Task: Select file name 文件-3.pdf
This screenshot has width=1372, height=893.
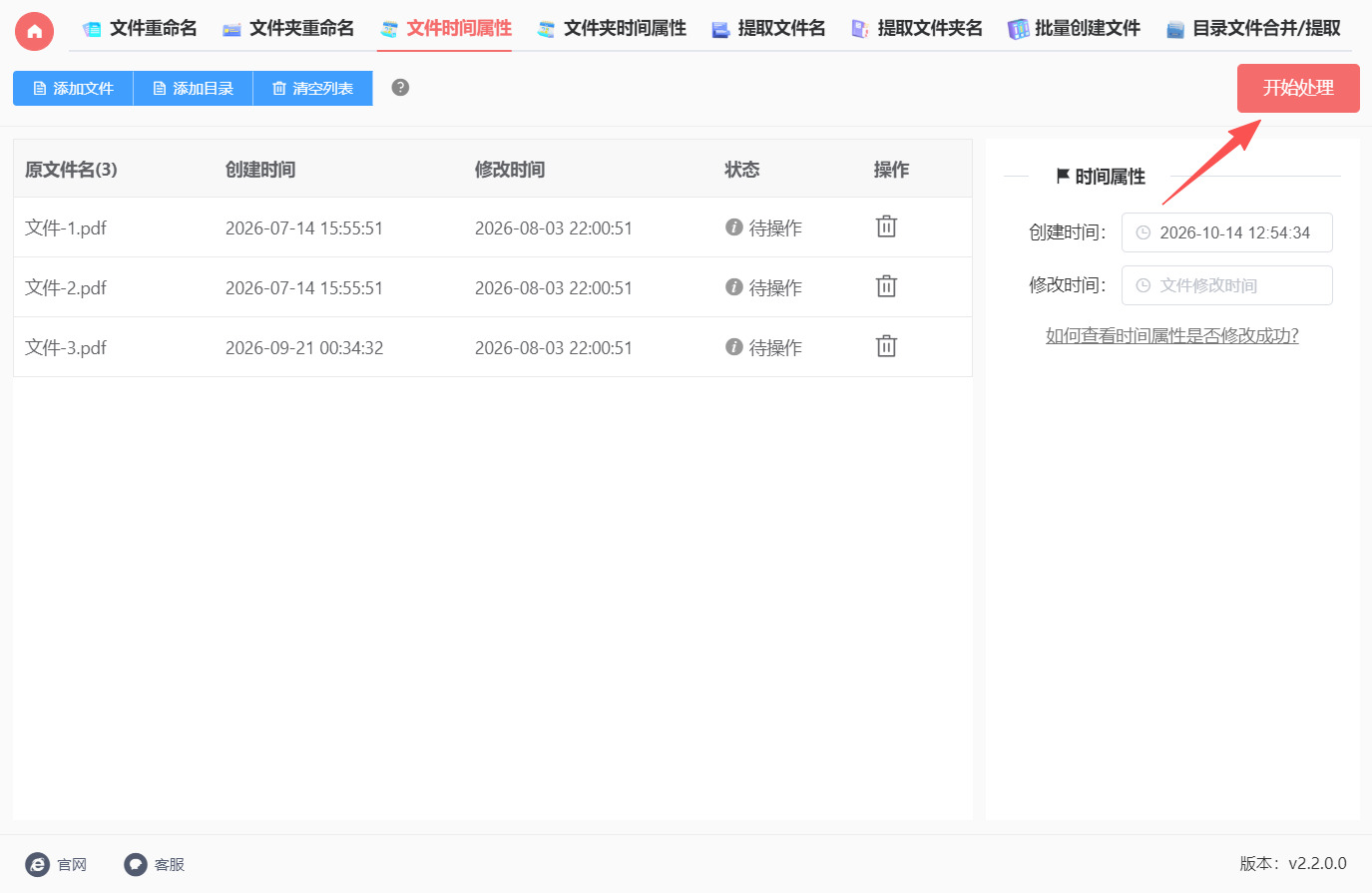Action: tap(66, 347)
